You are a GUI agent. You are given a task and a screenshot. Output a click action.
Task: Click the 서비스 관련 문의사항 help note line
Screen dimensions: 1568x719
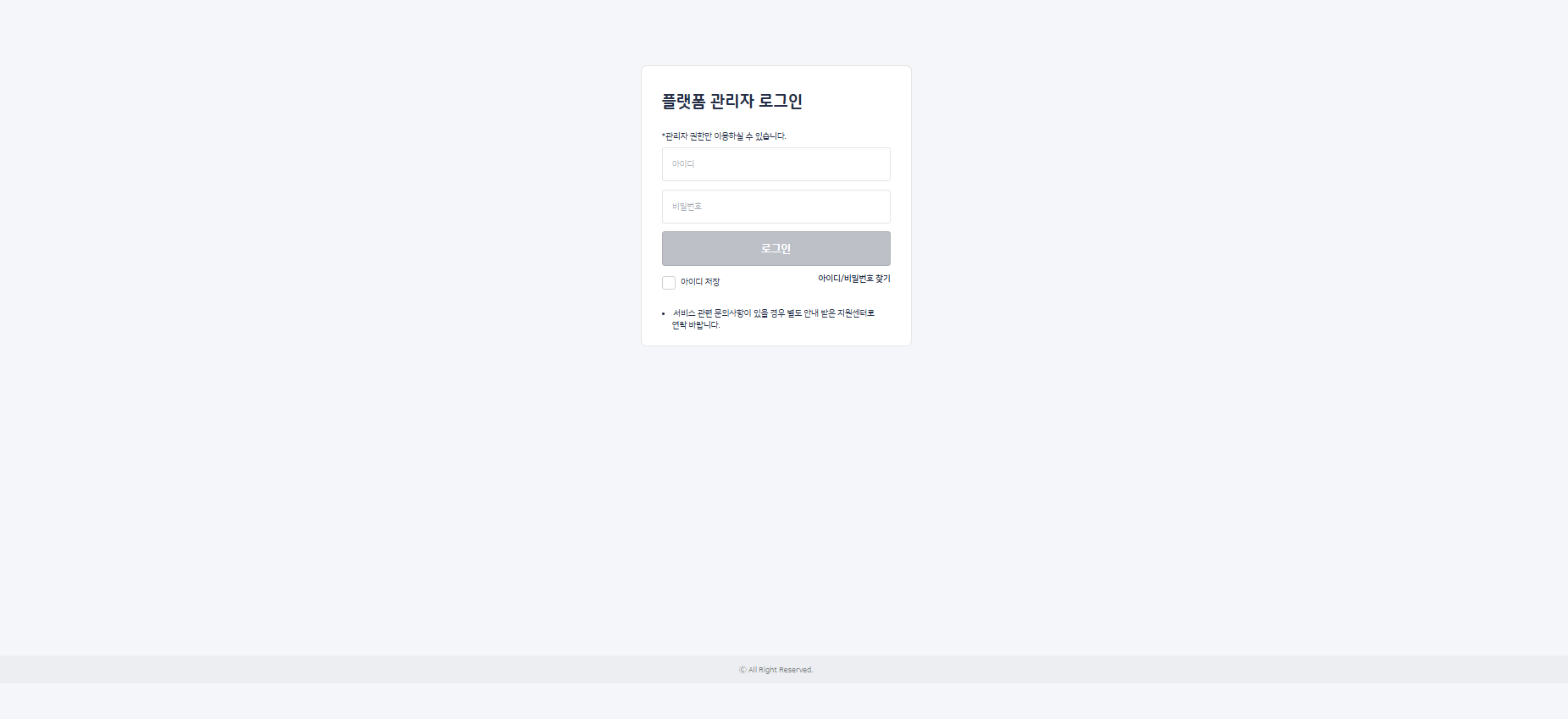[774, 313]
